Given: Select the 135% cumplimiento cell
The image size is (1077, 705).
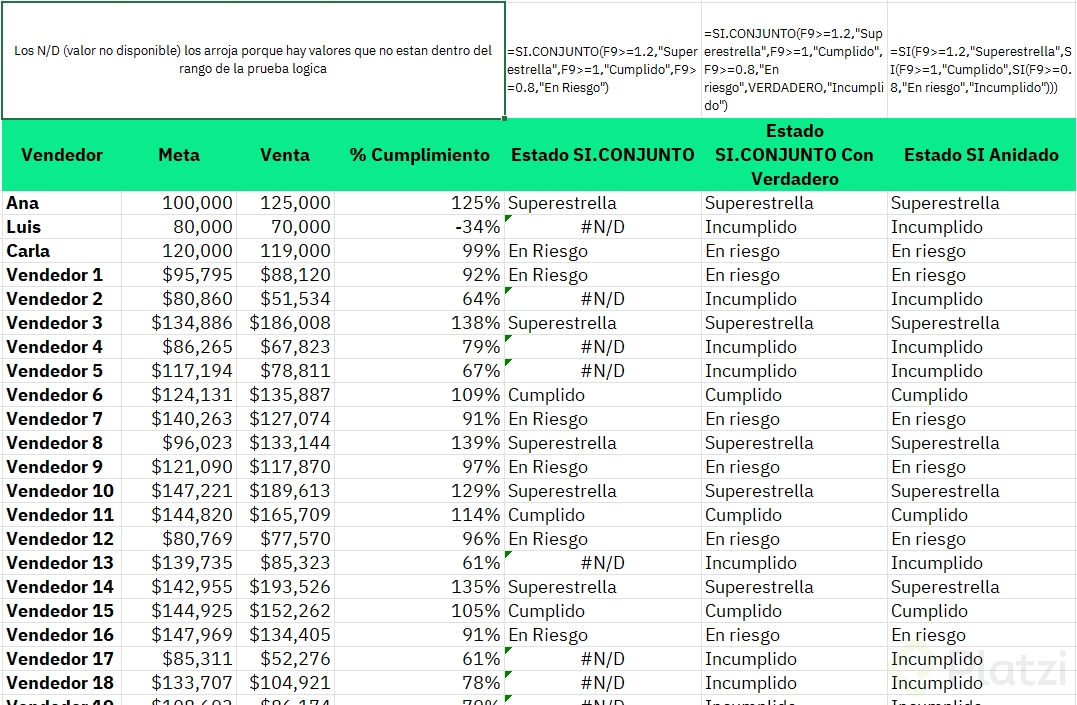Looking at the screenshot, I should point(420,588).
